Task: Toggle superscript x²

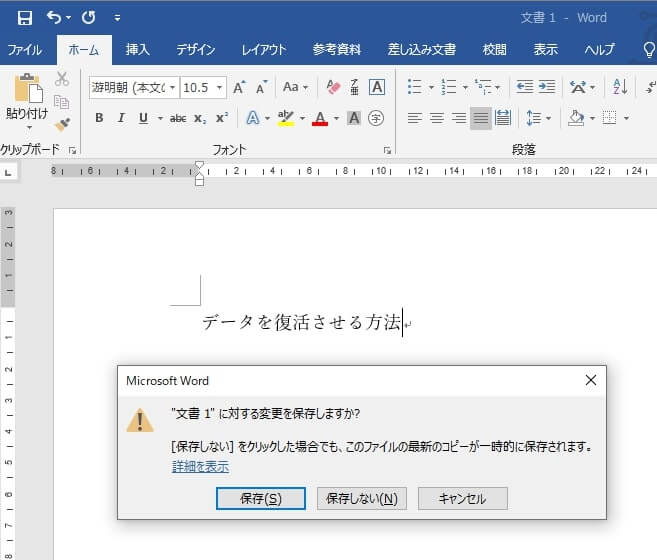Action: coord(222,118)
